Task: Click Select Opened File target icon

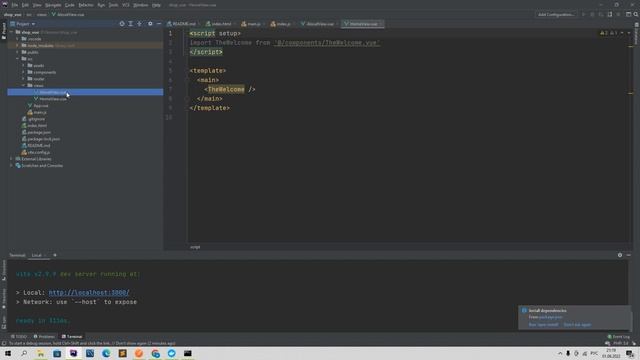Action: coord(122,24)
